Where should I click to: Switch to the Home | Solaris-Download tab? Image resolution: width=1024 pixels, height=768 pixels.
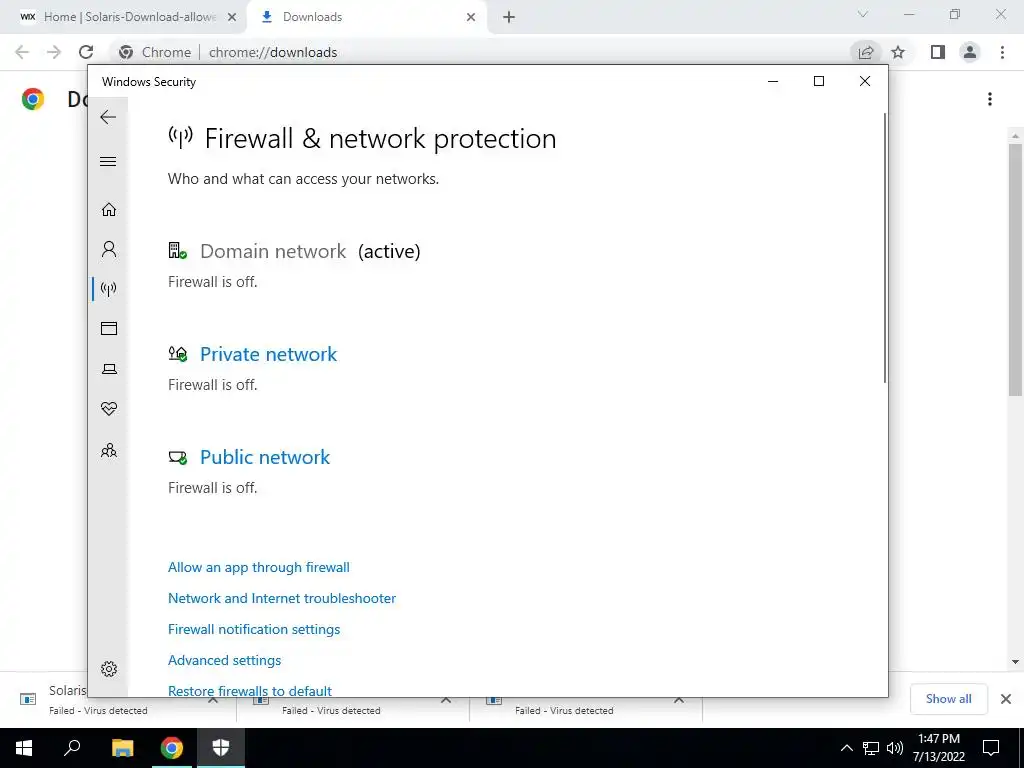click(x=130, y=17)
